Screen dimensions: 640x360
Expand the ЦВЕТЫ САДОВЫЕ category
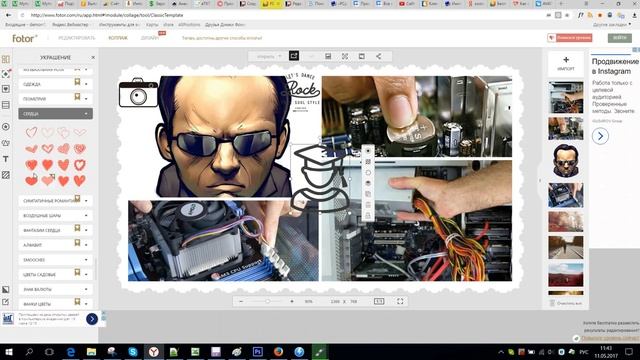click(x=56, y=274)
